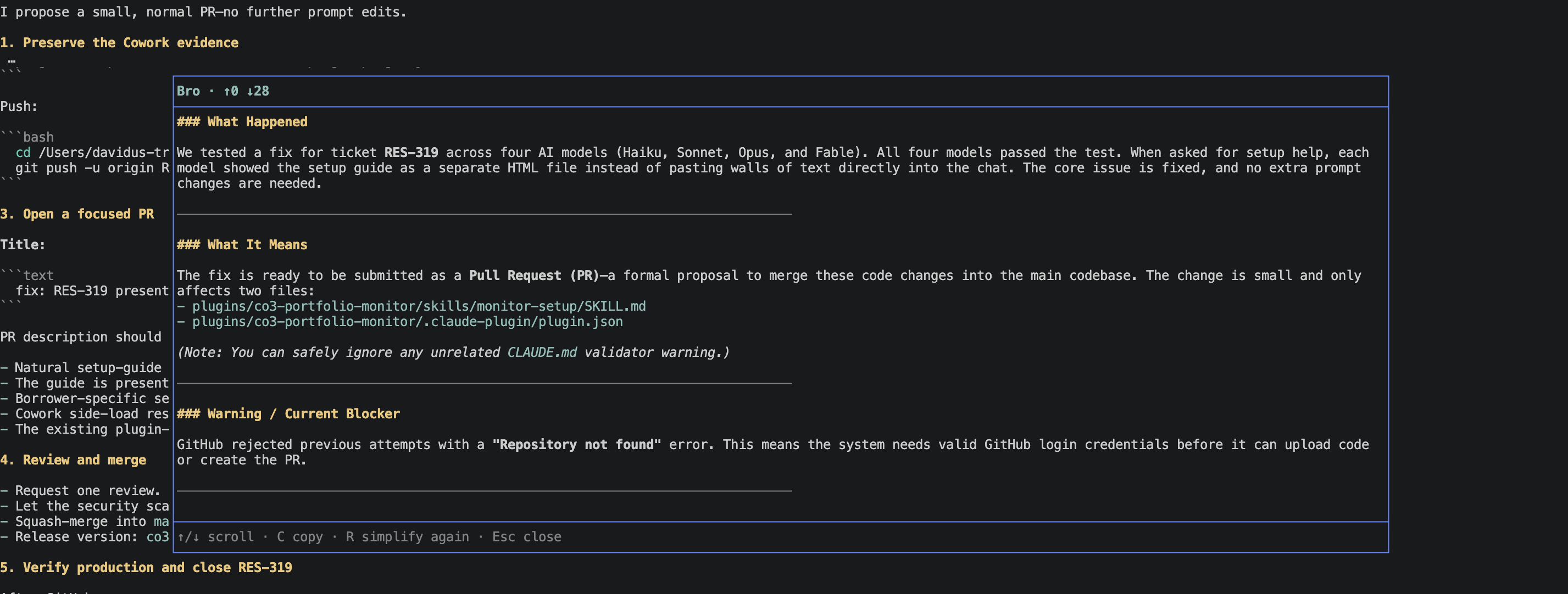This screenshot has height=594, width=1568.
Task: Click the "- Request one review." bullet
Action: [x=80, y=491]
